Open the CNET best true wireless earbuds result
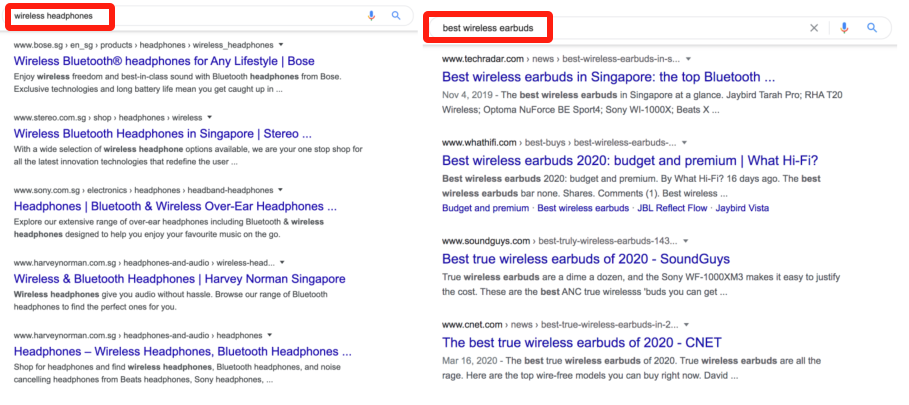Screen dimensions: 909x405 pyautogui.click(x=581, y=343)
